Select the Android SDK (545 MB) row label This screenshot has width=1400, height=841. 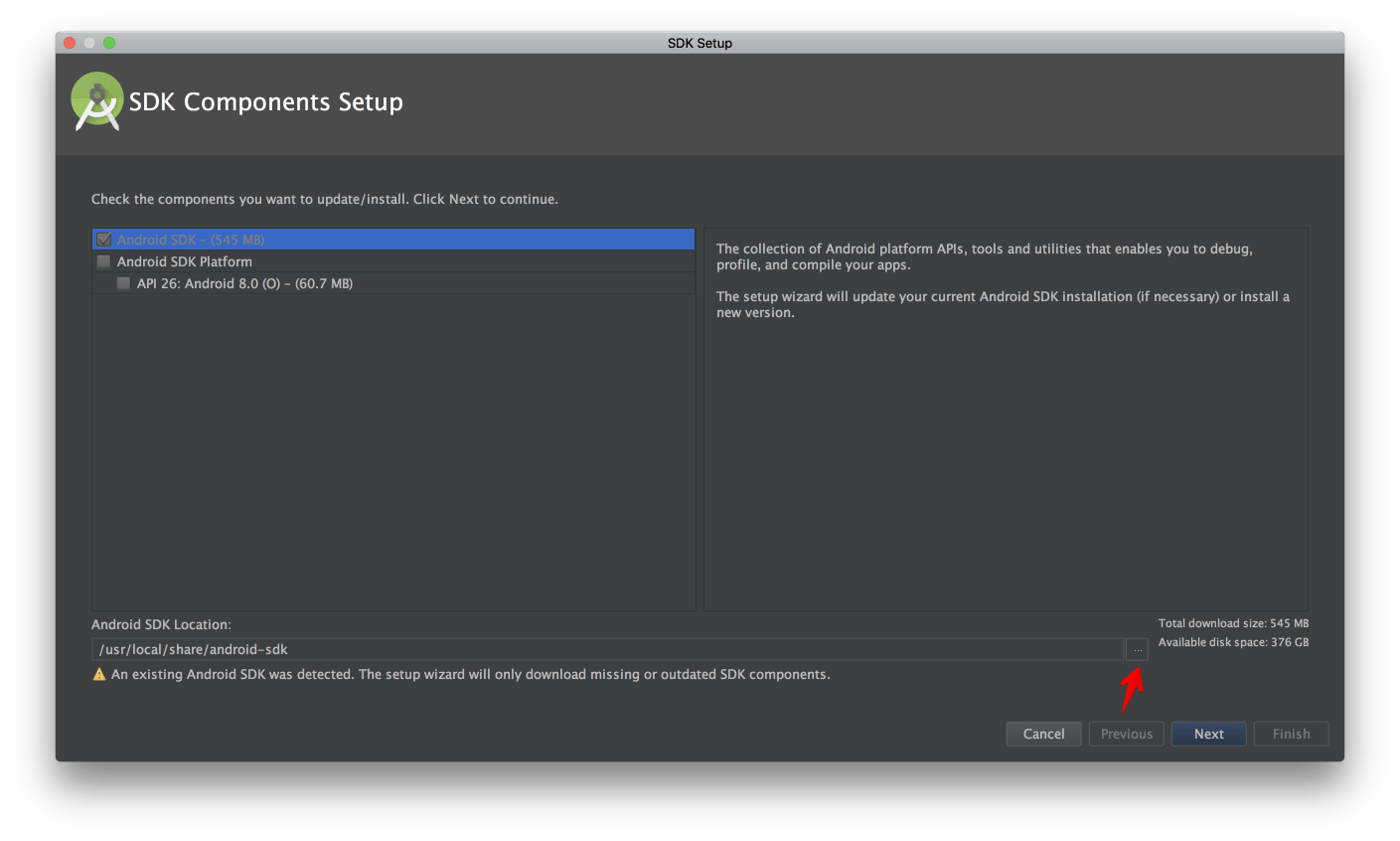191,240
